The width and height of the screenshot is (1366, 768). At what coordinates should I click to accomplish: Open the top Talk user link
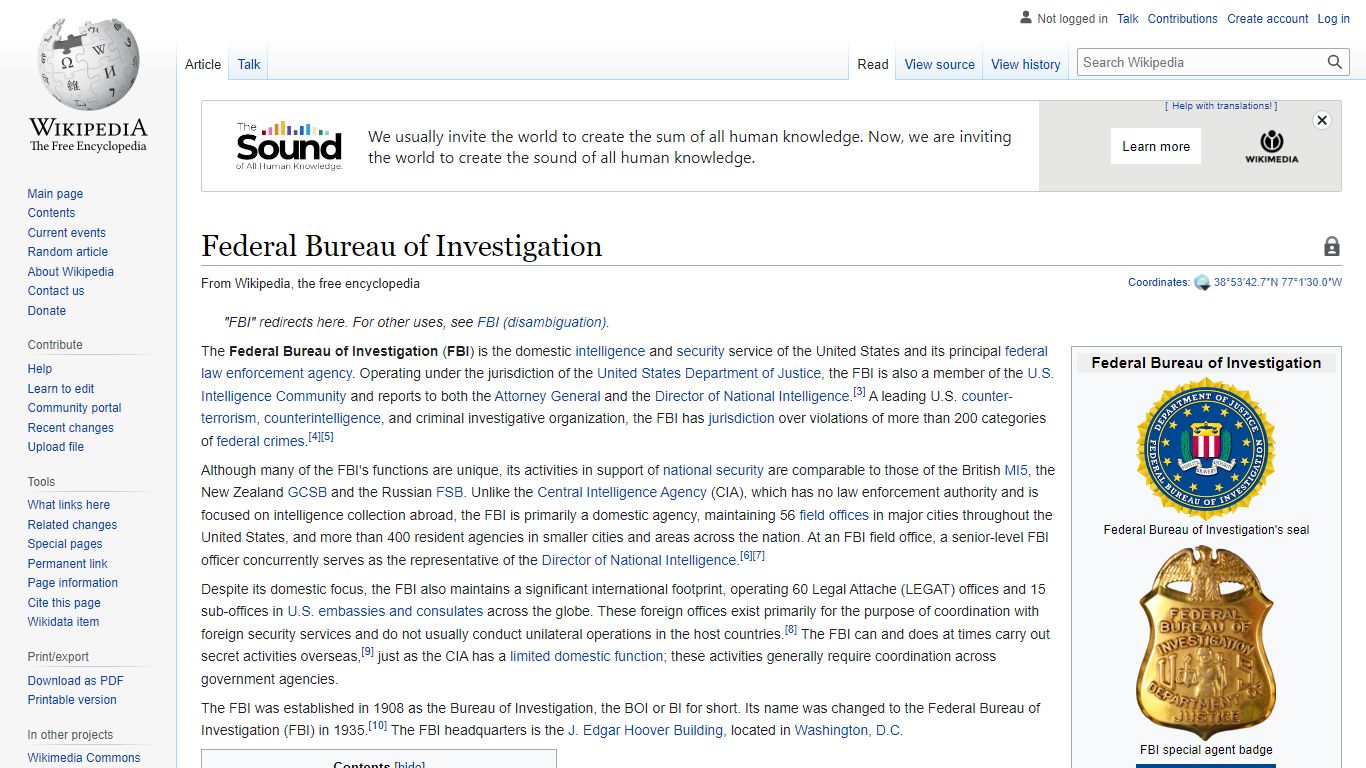(x=1128, y=19)
